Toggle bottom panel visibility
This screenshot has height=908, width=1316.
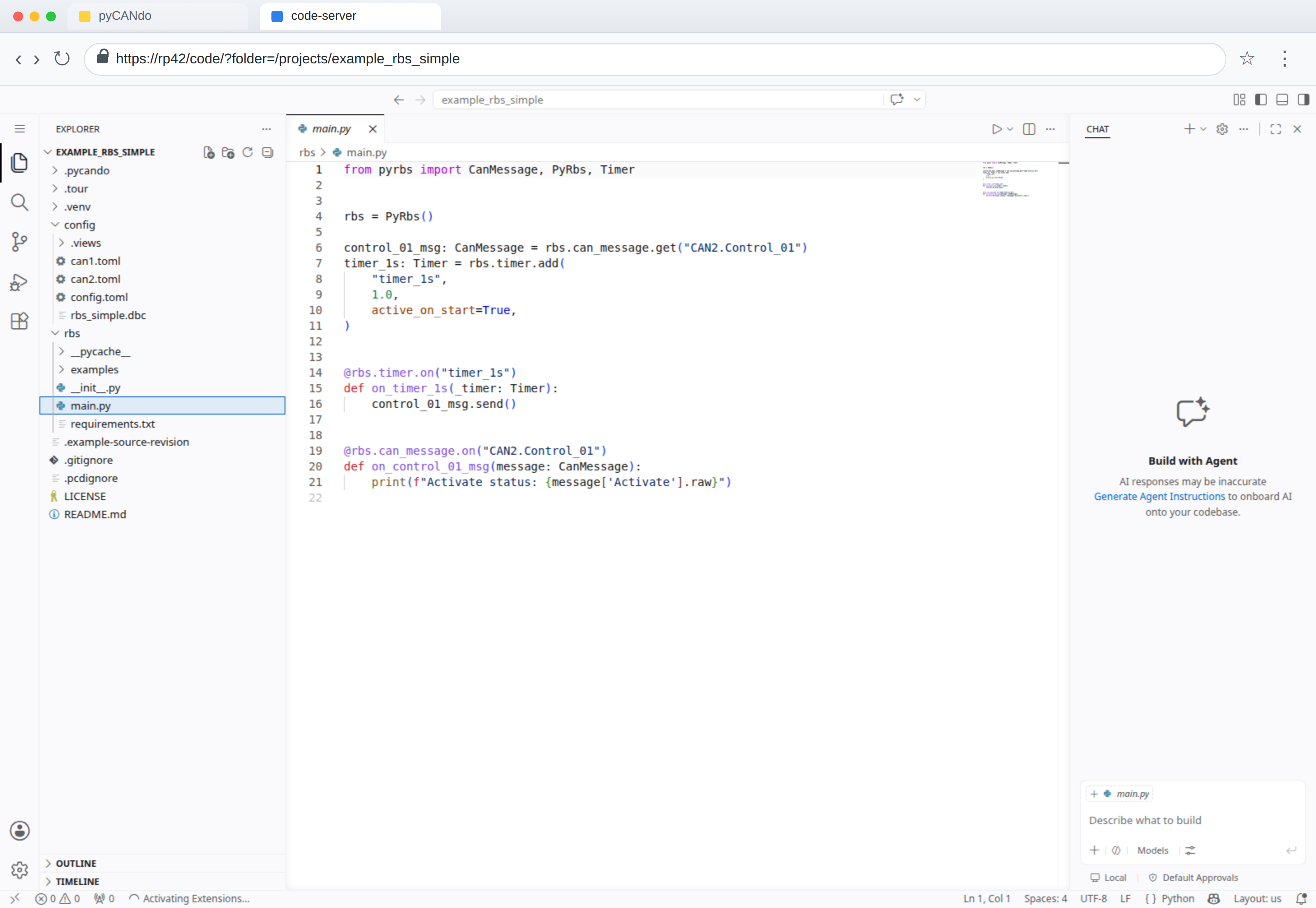pos(1282,100)
